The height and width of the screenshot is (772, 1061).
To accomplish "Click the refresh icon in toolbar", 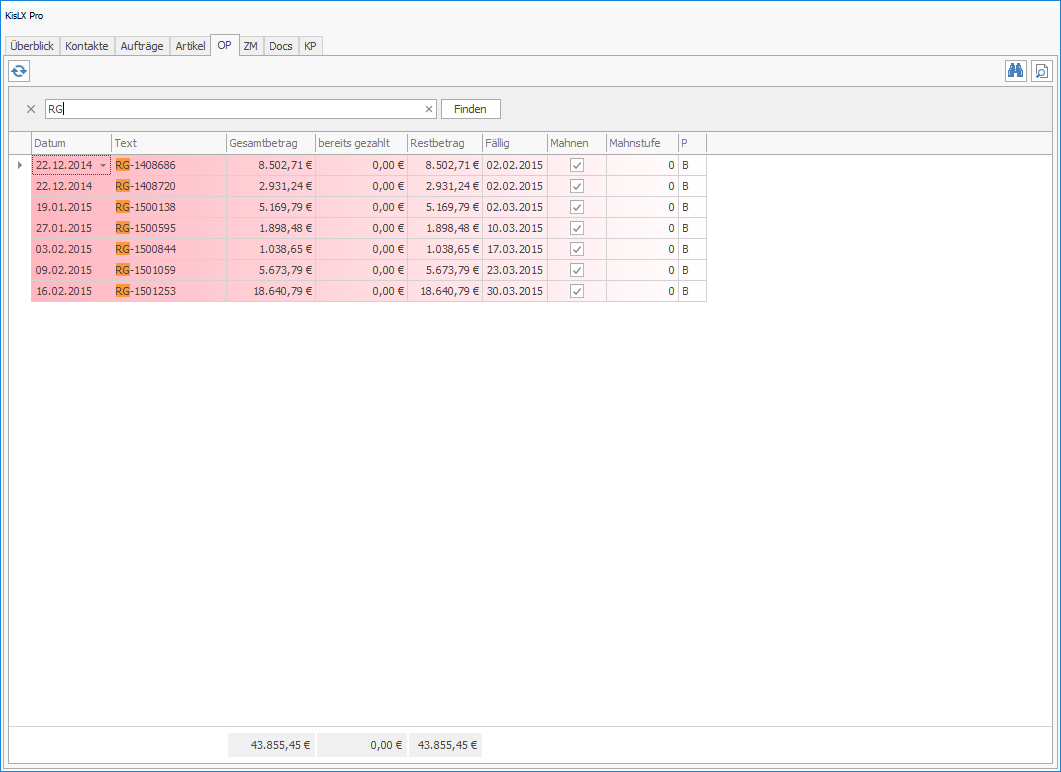I will (19, 71).
